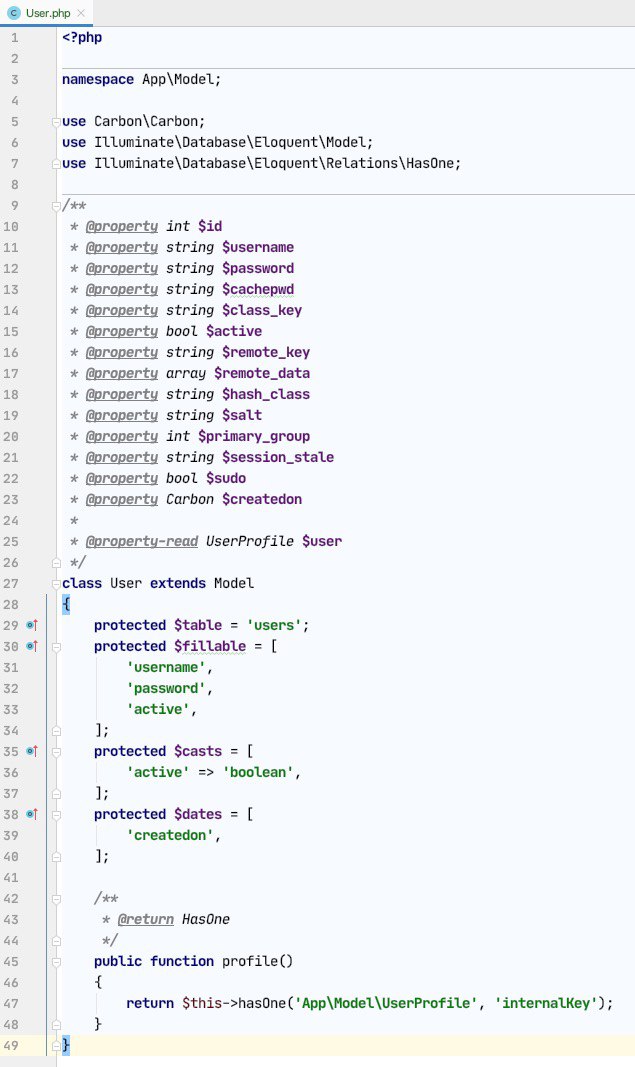Screen dimensions: 635x1067
Task: Fold marker at $casts closing bracket
Action: (x=56, y=794)
